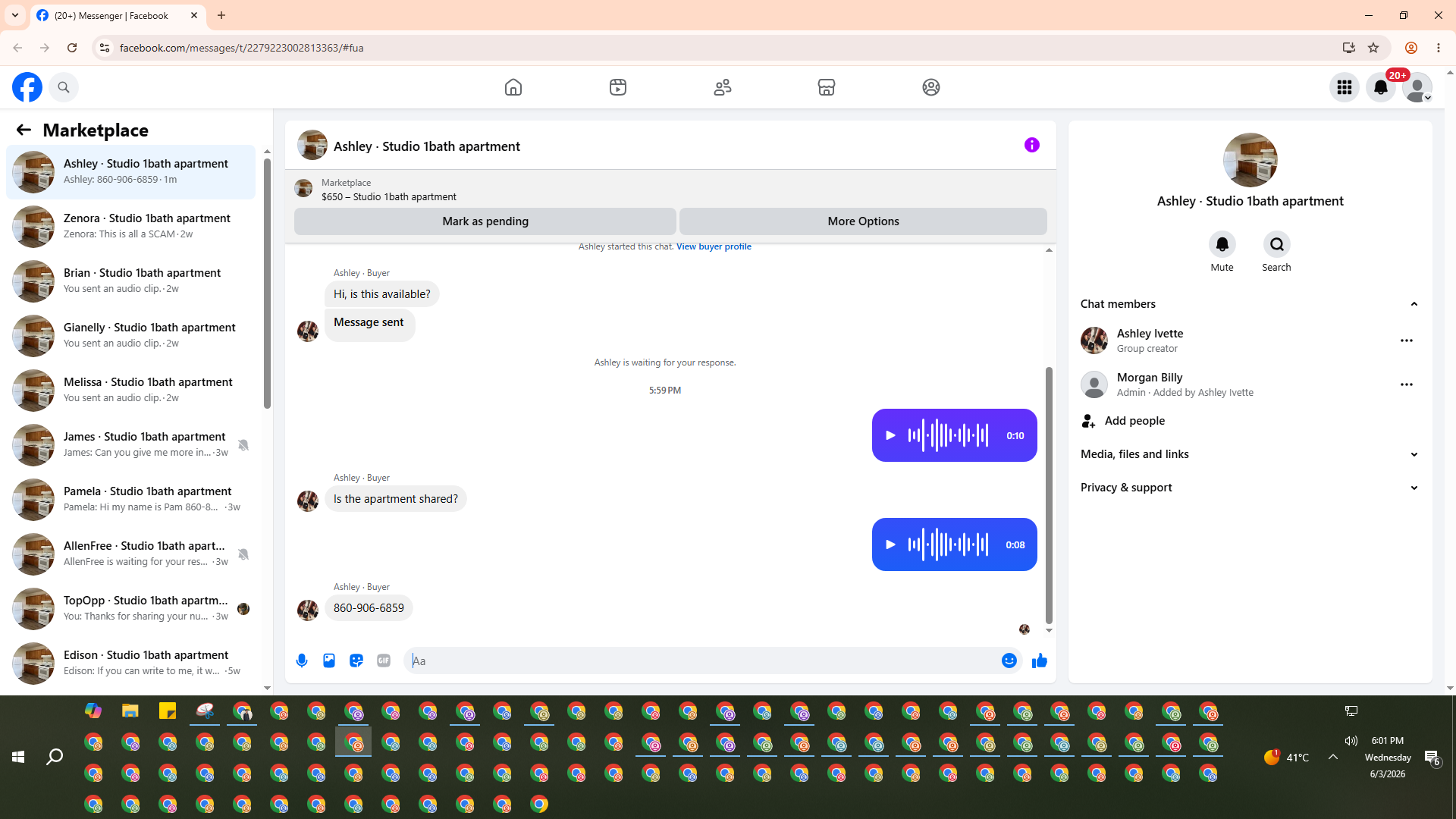Seek within the 0:08 audio waveform
1456x819 pixels.
click(x=948, y=544)
